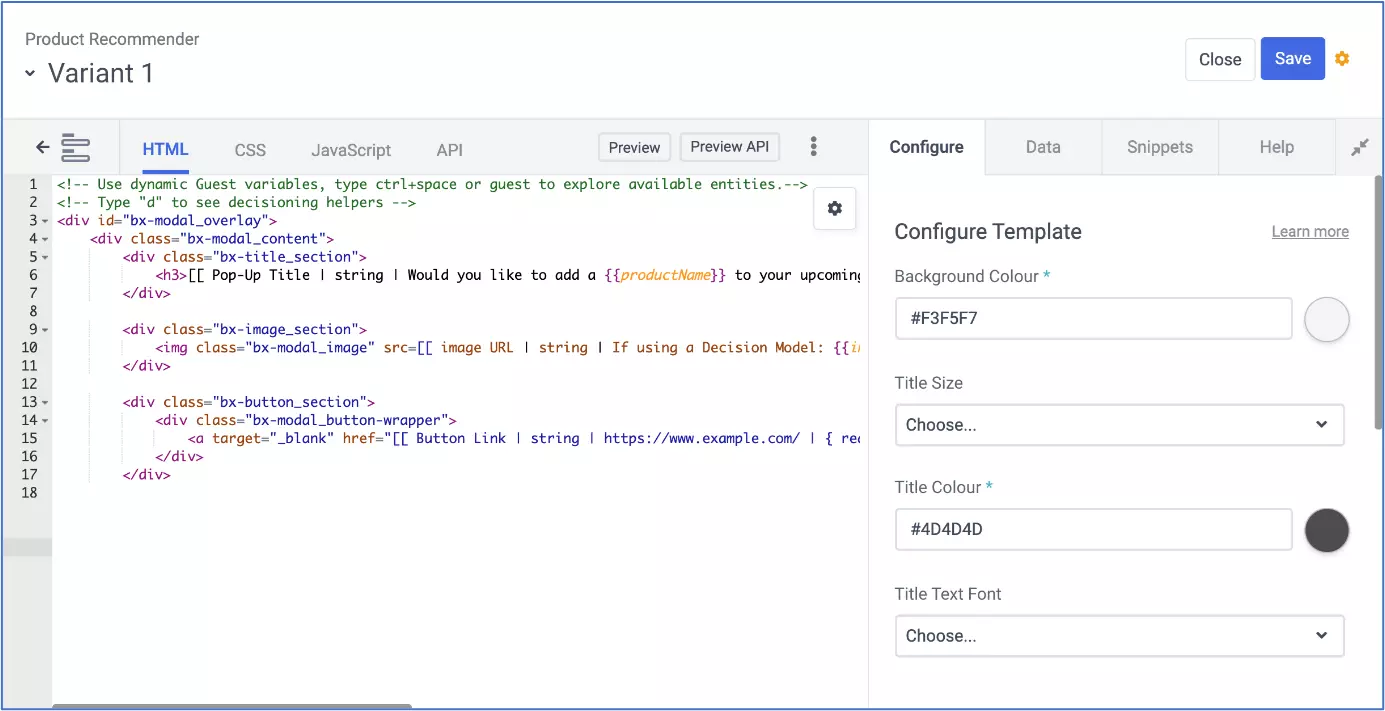Open the Data tab
Image resolution: width=1385 pixels, height=711 pixels.
pyautogui.click(x=1043, y=147)
